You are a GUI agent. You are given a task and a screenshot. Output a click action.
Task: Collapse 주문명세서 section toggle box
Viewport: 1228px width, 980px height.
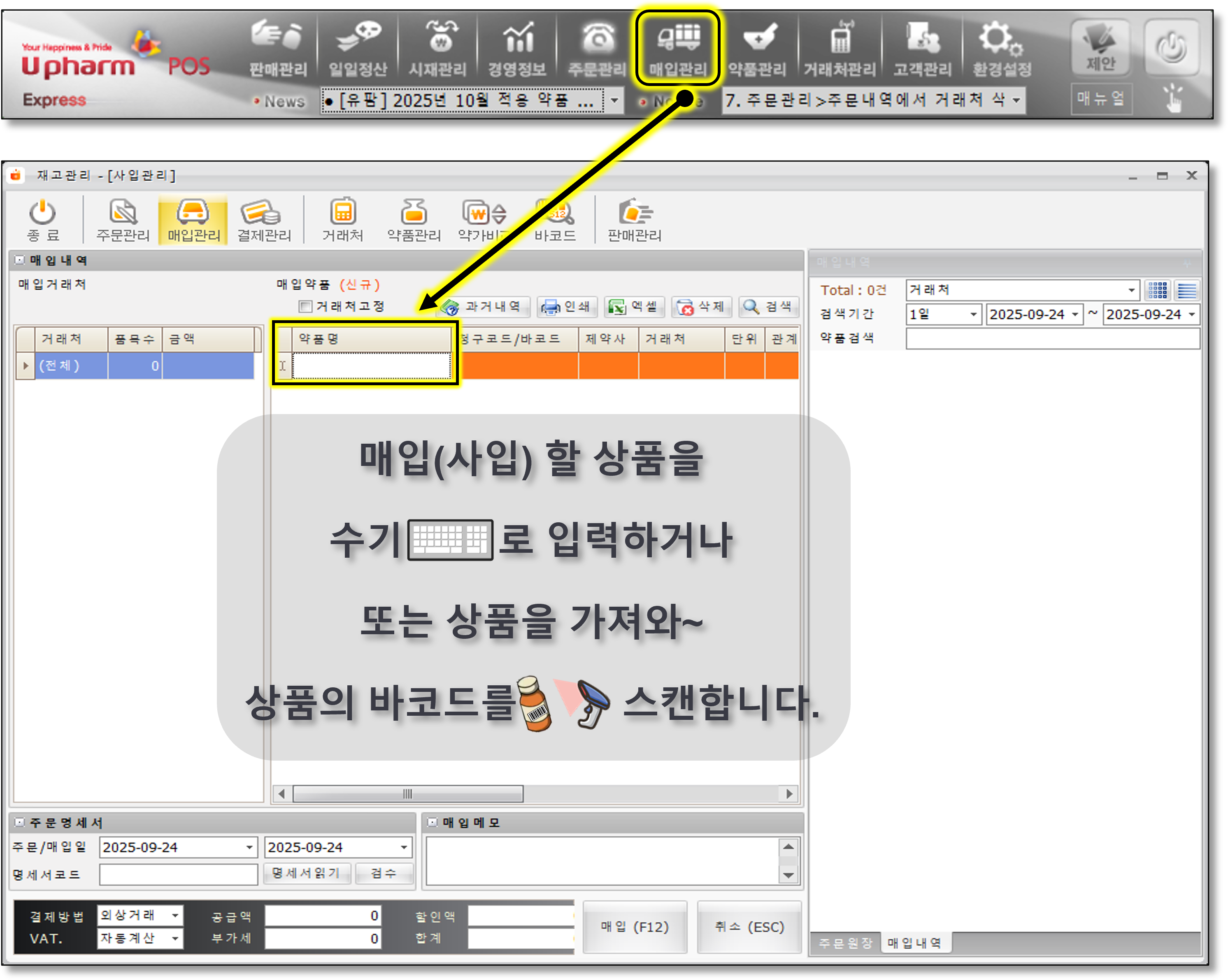pyautogui.click(x=20, y=822)
